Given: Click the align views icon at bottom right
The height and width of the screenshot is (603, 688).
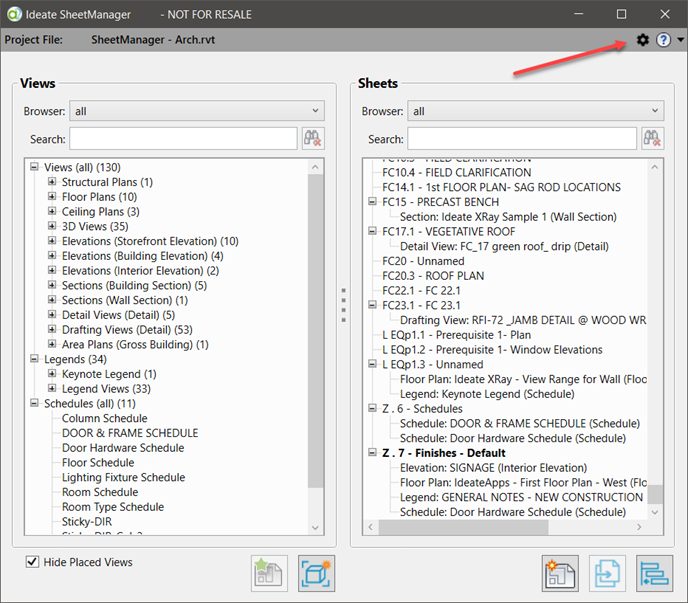Looking at the screenshot, I should click(x=654, y=574).
